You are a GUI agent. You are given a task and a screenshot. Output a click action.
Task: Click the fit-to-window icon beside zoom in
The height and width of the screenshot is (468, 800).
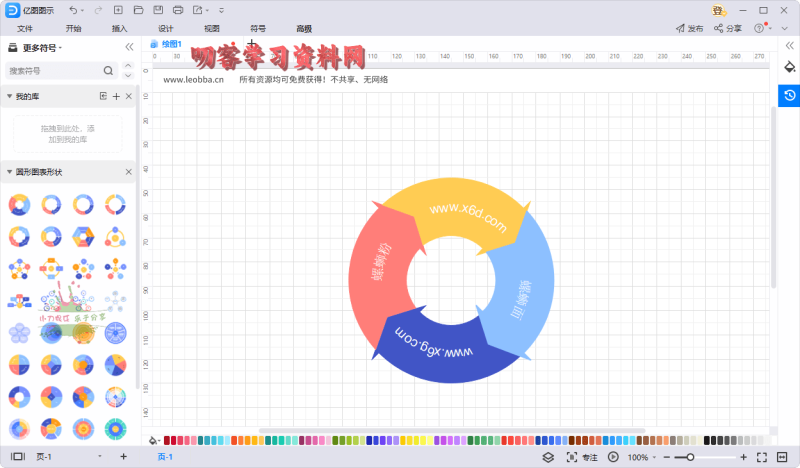click(x=762, y=457)
